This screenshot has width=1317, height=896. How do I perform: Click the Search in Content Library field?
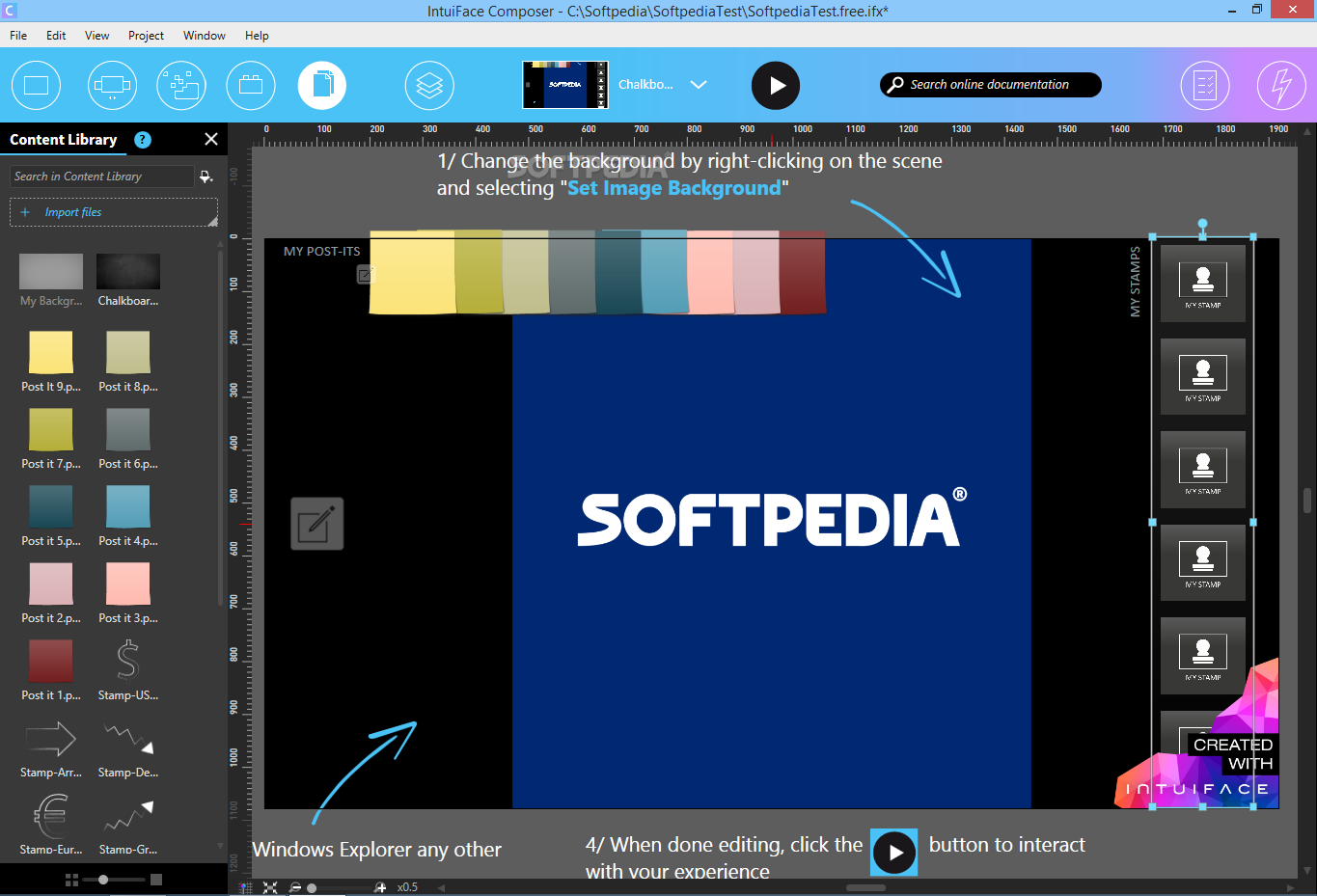point(102,176)
